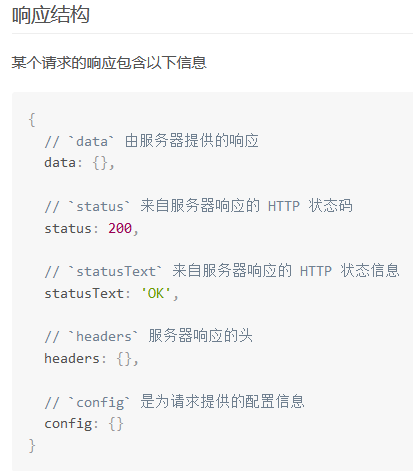Click the closing curly brace in code
This screenshot has width=413, height=471.
click(32, 446)
